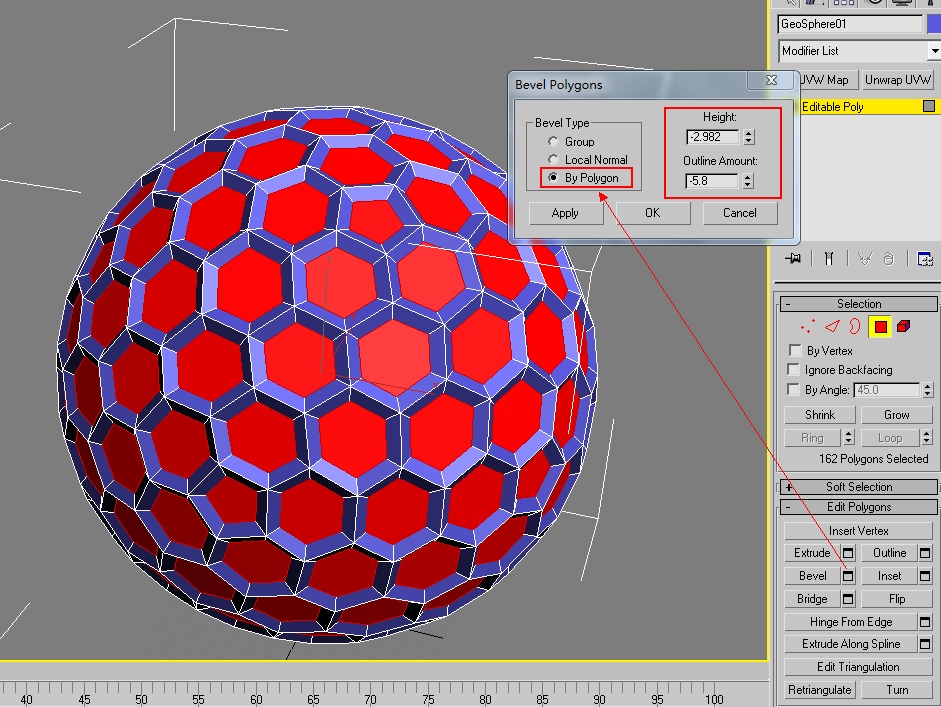Click the Edit Triangulation button
The image size is (941, 707).
coord(858,667)
